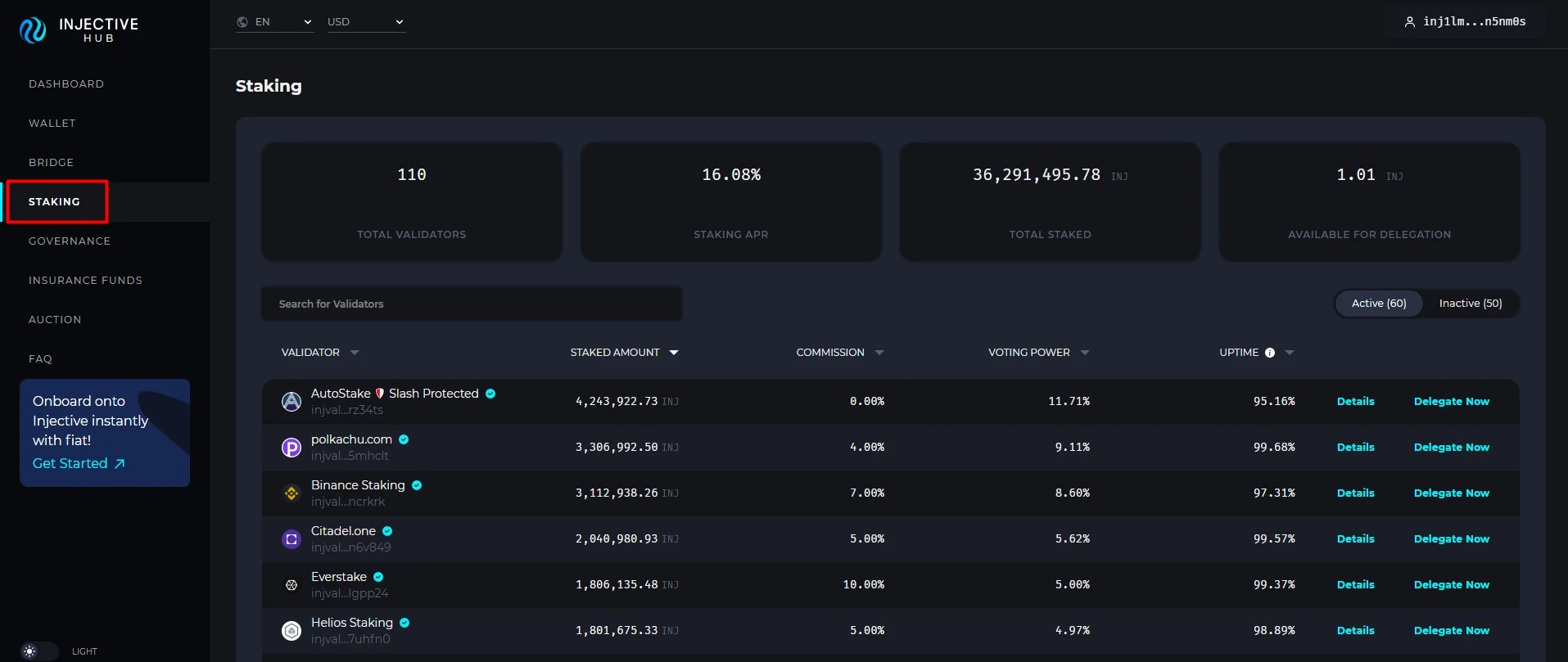Sort by Staked Amount column arrow
This screenshot has width=1568, height=662.
(674, 353)
